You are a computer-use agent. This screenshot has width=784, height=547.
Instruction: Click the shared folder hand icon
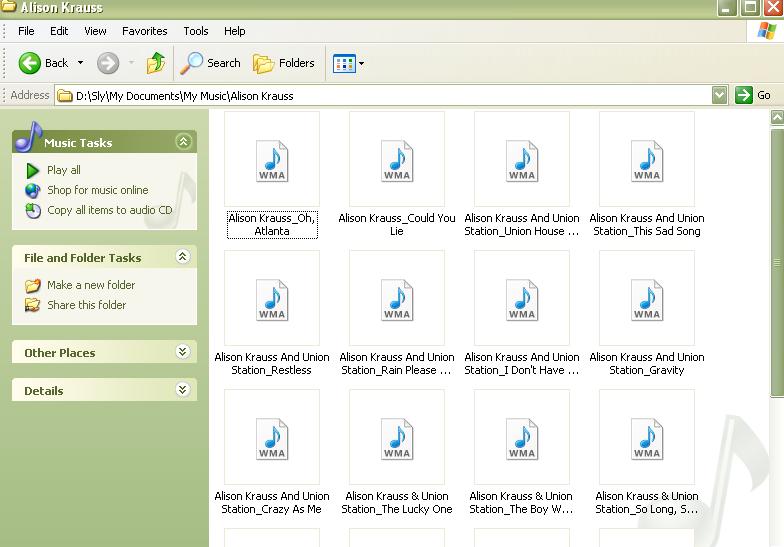coord(32,305)
